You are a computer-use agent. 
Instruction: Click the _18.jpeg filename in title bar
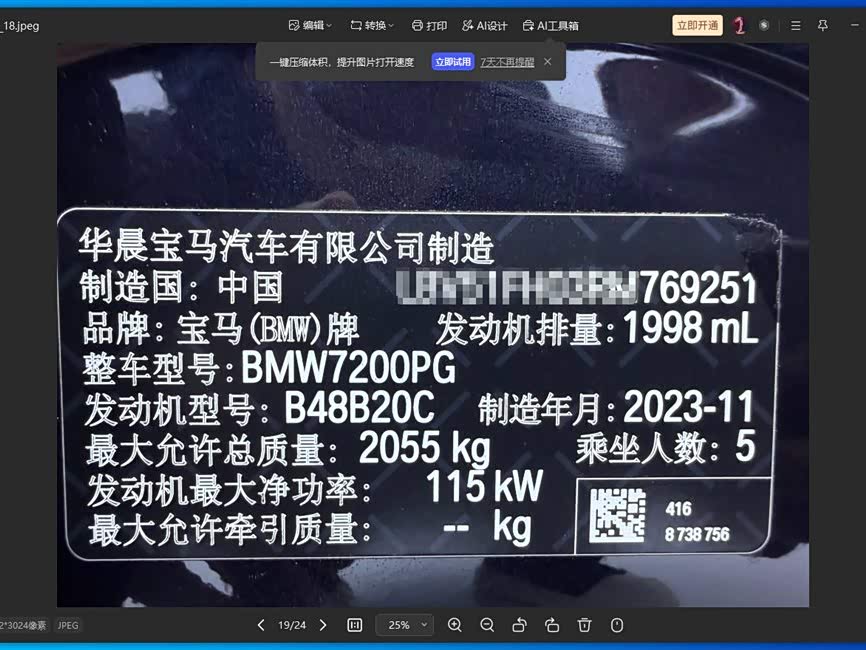[x=20, y=25]
